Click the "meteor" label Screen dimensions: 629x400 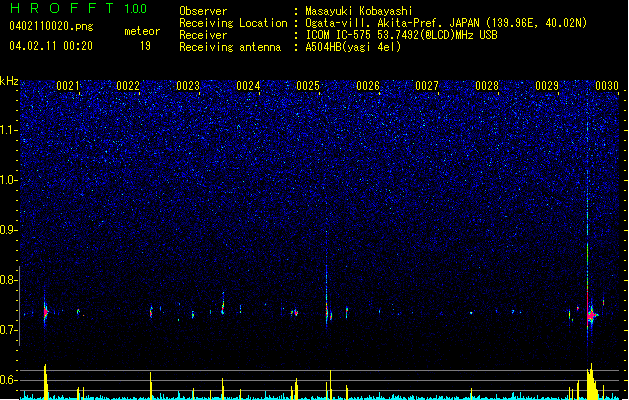point(142,31)
